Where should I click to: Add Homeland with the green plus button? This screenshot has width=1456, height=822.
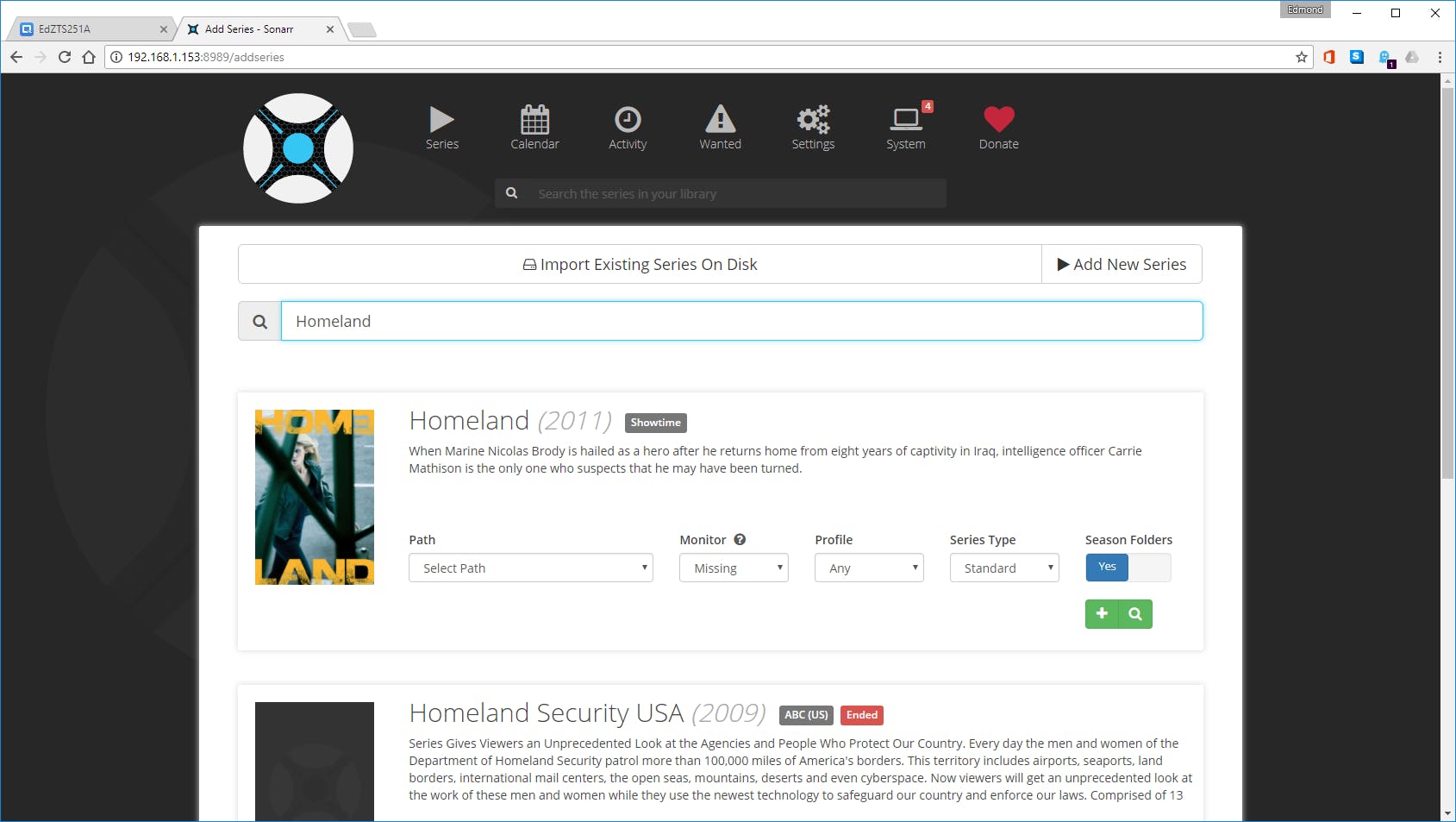coord(1102,614)
